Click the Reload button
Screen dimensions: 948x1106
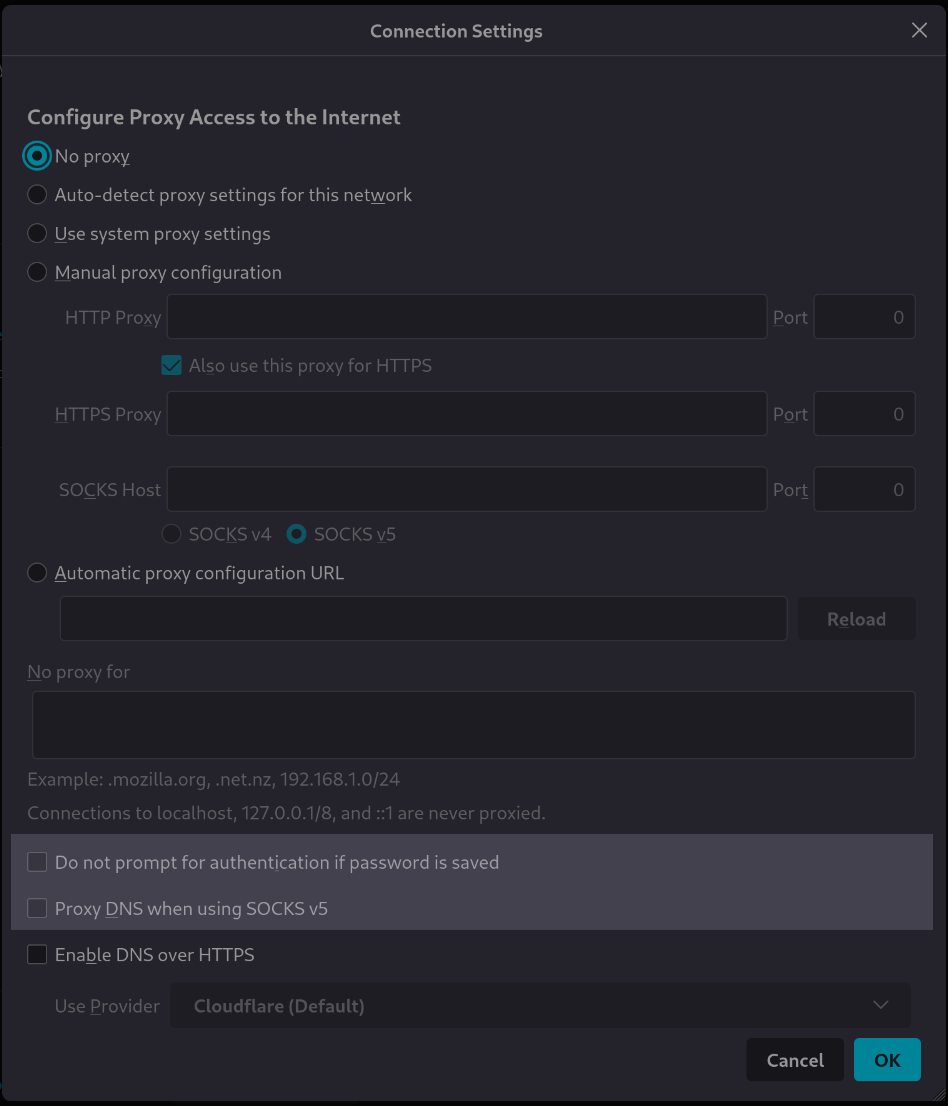coord(856,618)
